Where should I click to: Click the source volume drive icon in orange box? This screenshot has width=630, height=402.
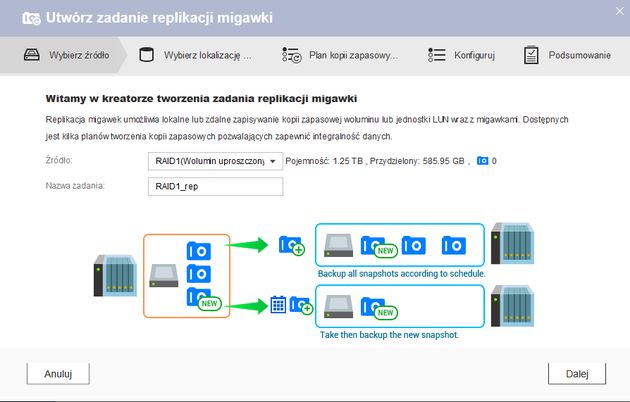164,275
